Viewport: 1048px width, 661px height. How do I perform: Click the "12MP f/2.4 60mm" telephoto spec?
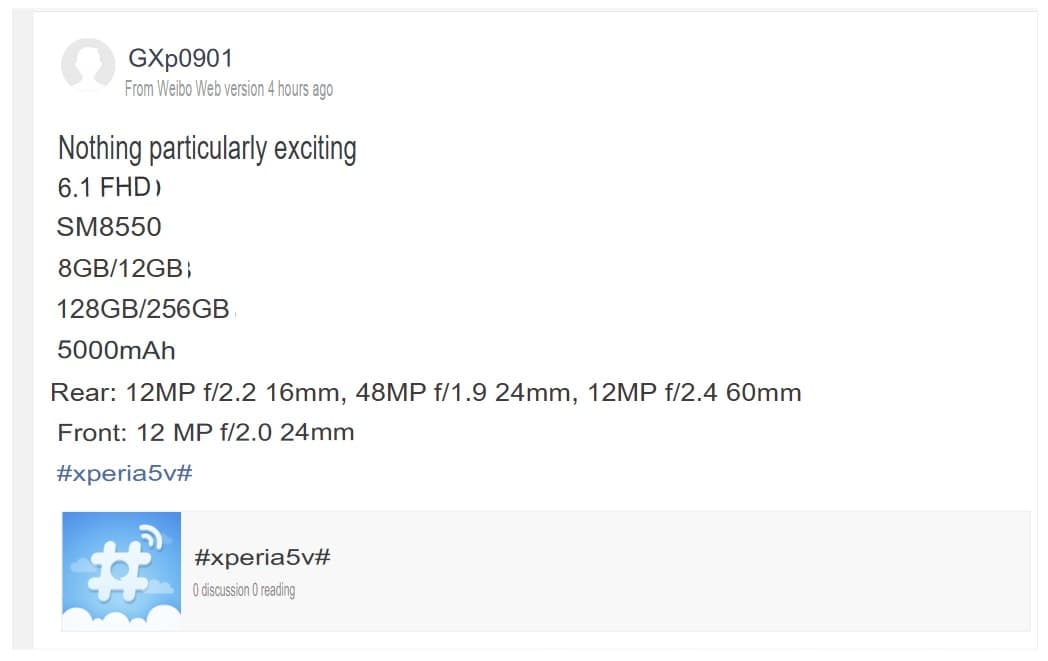click(694, 393)
